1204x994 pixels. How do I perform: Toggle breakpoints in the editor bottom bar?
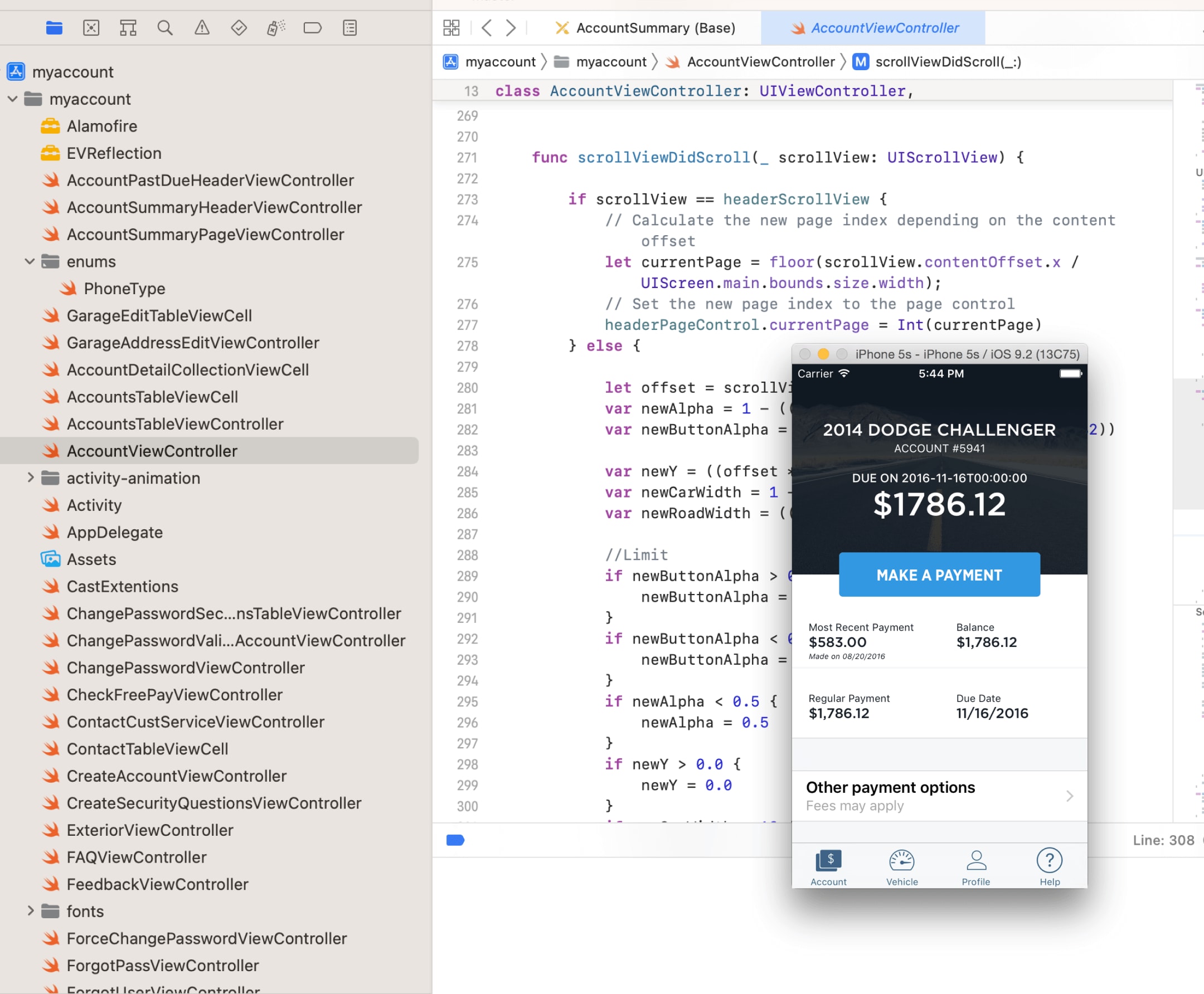click(455, 840)
